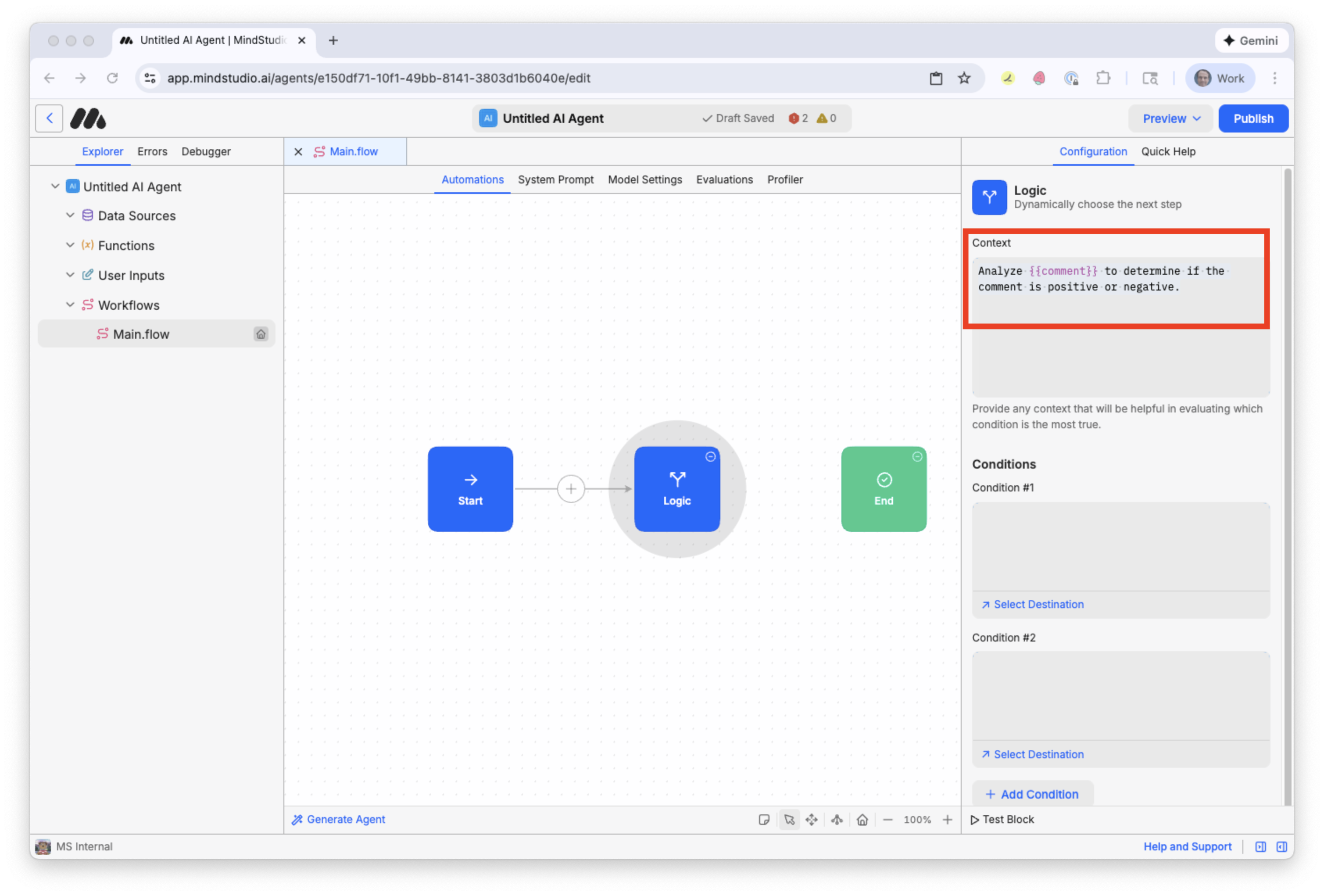Collapse the Data Sources tree item
The image size is (1324, 896).
pyautogui.click(x=70, y=215)
